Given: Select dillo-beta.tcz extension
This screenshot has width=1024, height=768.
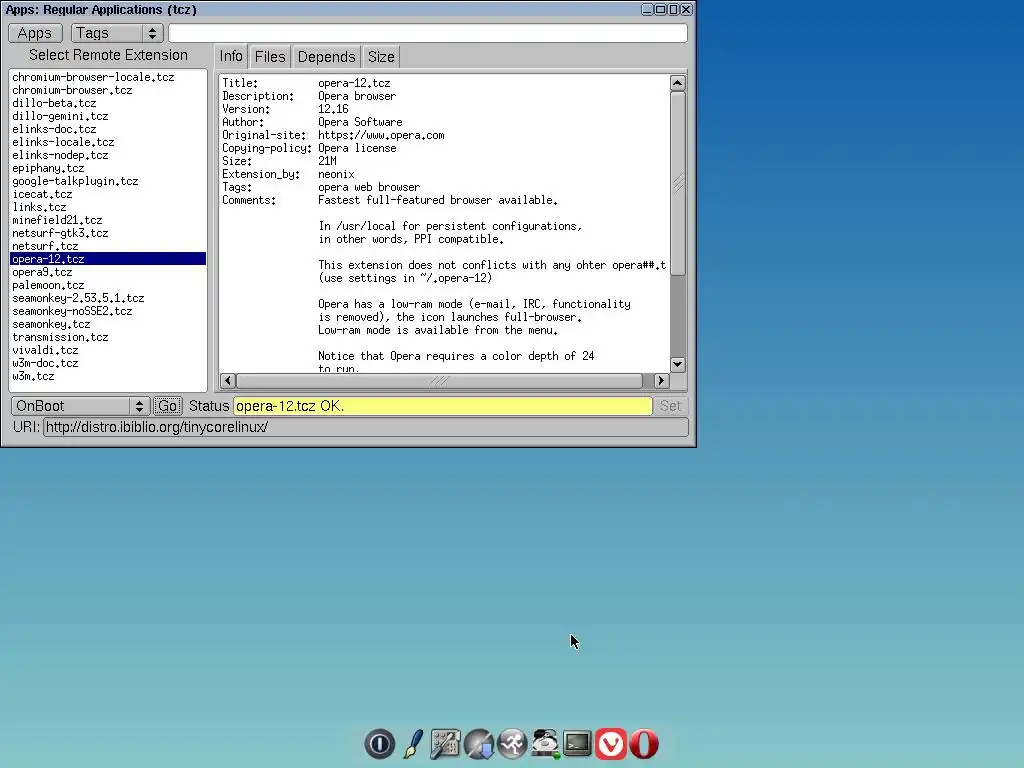Looking at the screenshot, I should click(108, 103).
